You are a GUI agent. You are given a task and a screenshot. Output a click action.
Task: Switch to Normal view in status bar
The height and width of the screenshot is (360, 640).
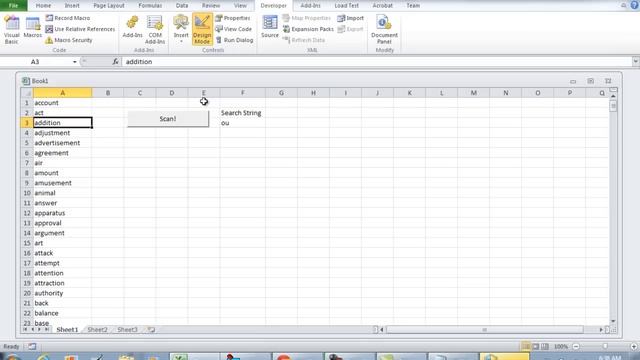coord(526,347)
